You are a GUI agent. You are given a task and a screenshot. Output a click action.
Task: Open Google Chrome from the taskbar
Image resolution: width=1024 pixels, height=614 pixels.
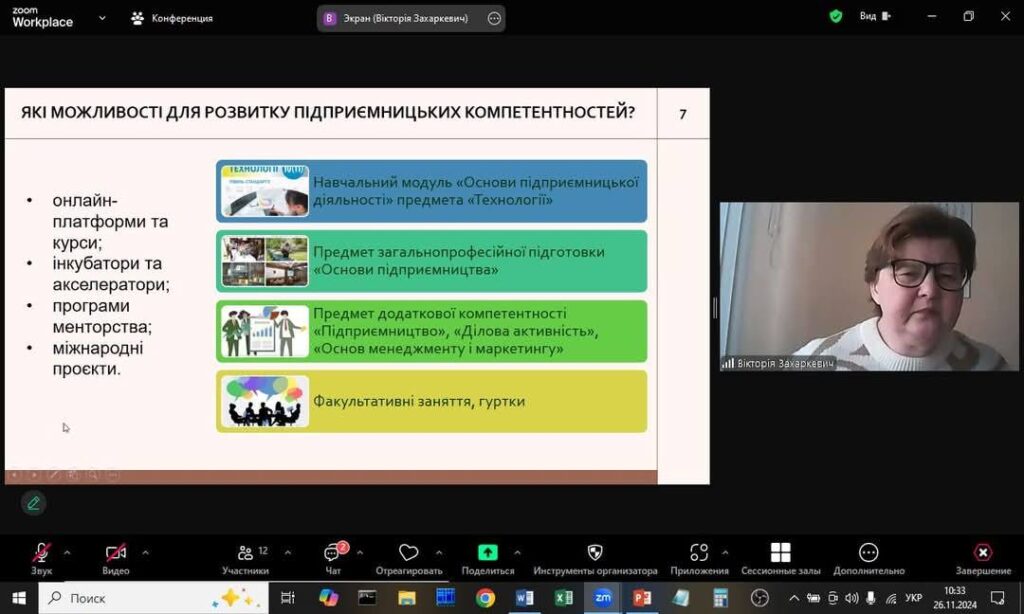point(485,598)
